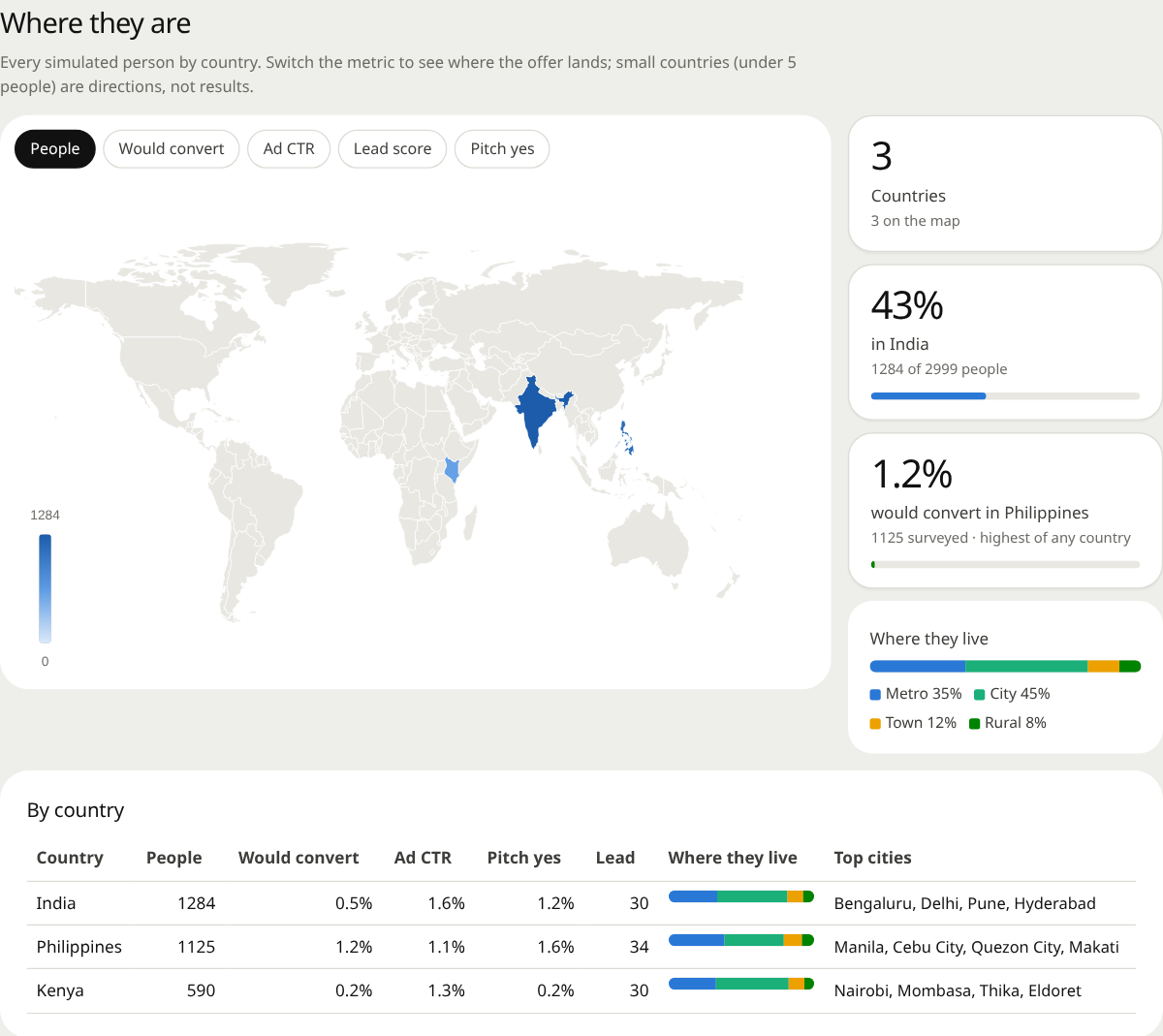Click the Metro 35% legend swatch
The image size is (1163, 1036).
click(x=875, y=694)
